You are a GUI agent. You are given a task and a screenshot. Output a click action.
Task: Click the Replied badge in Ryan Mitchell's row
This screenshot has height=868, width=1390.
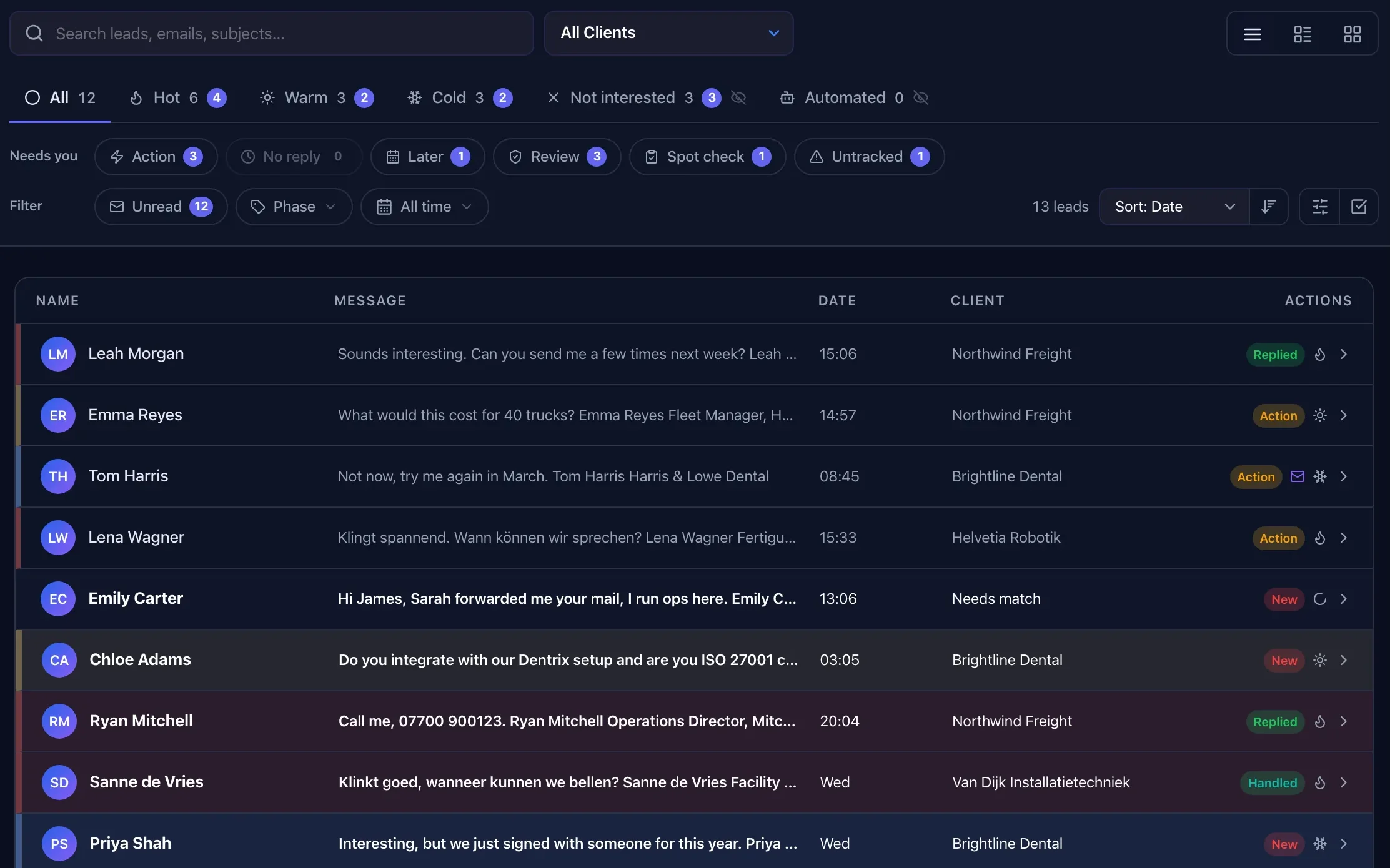pos(1275,721)
